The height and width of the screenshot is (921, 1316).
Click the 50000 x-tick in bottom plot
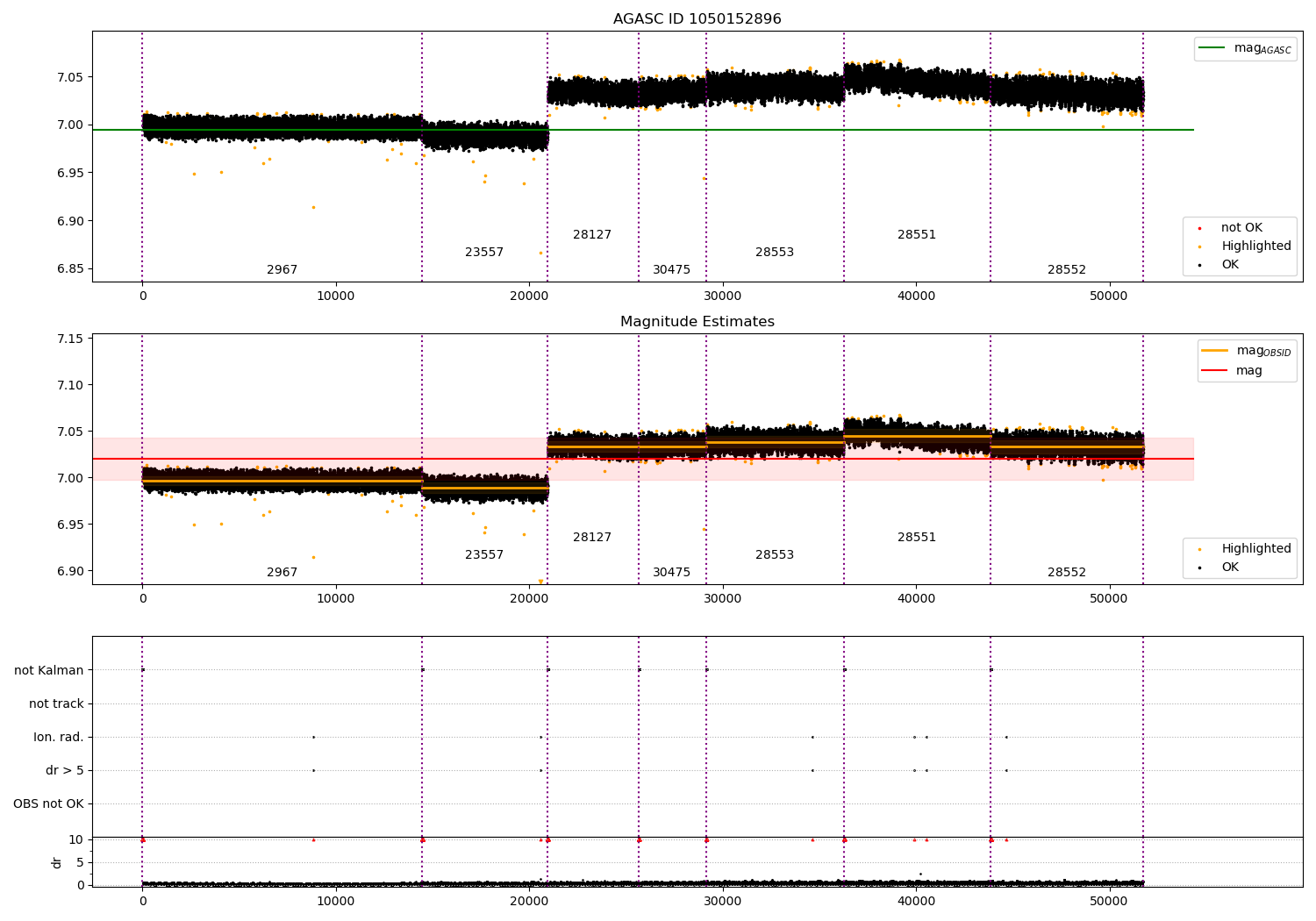(x=1109, y=902)
